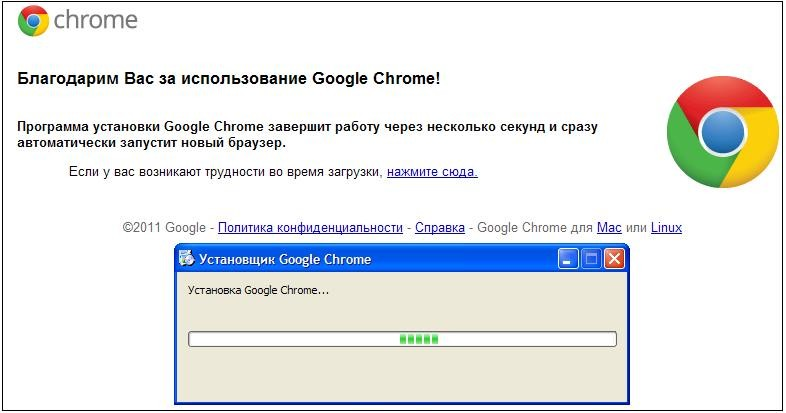
Task: Click the large Chrome logo graphic
Action: point(722,132)
